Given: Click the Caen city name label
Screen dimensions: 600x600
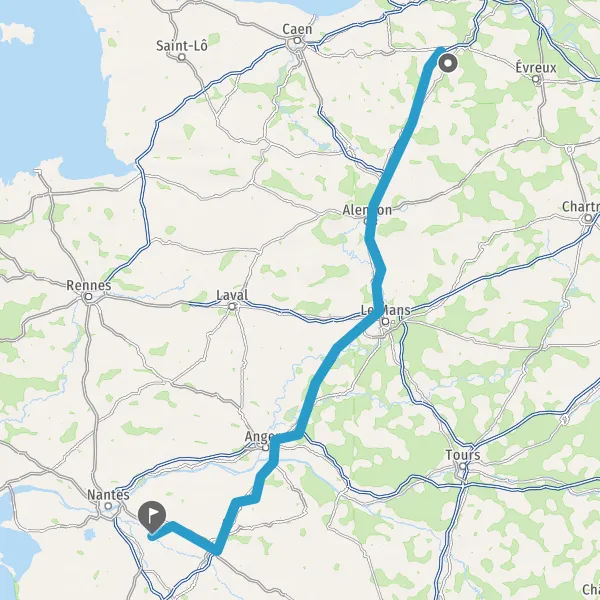Looking at the screenshot, I should (x=297, y=29).
